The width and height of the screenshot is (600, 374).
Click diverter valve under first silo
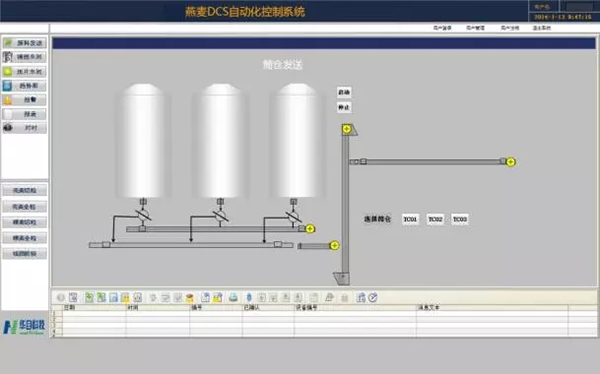tap(143, 215)
